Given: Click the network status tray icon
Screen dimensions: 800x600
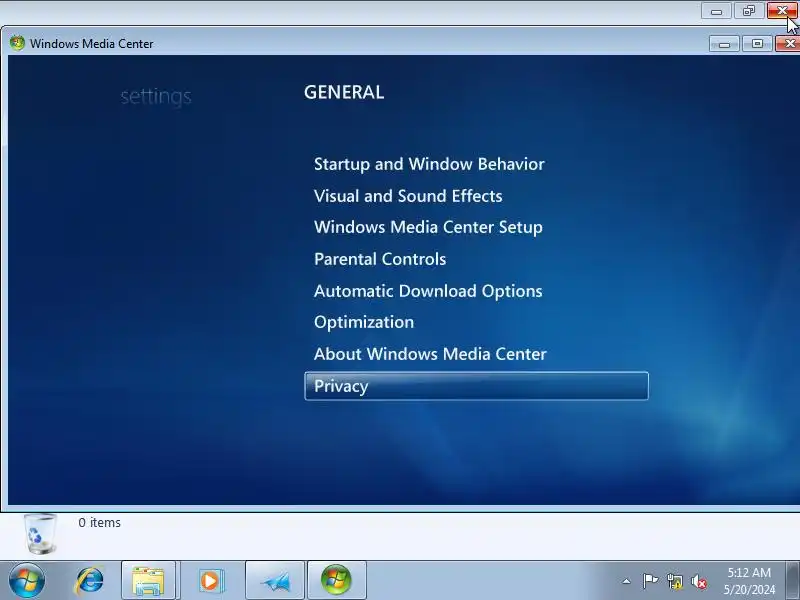Looking at the screenshot, I should tap(674, 581).
